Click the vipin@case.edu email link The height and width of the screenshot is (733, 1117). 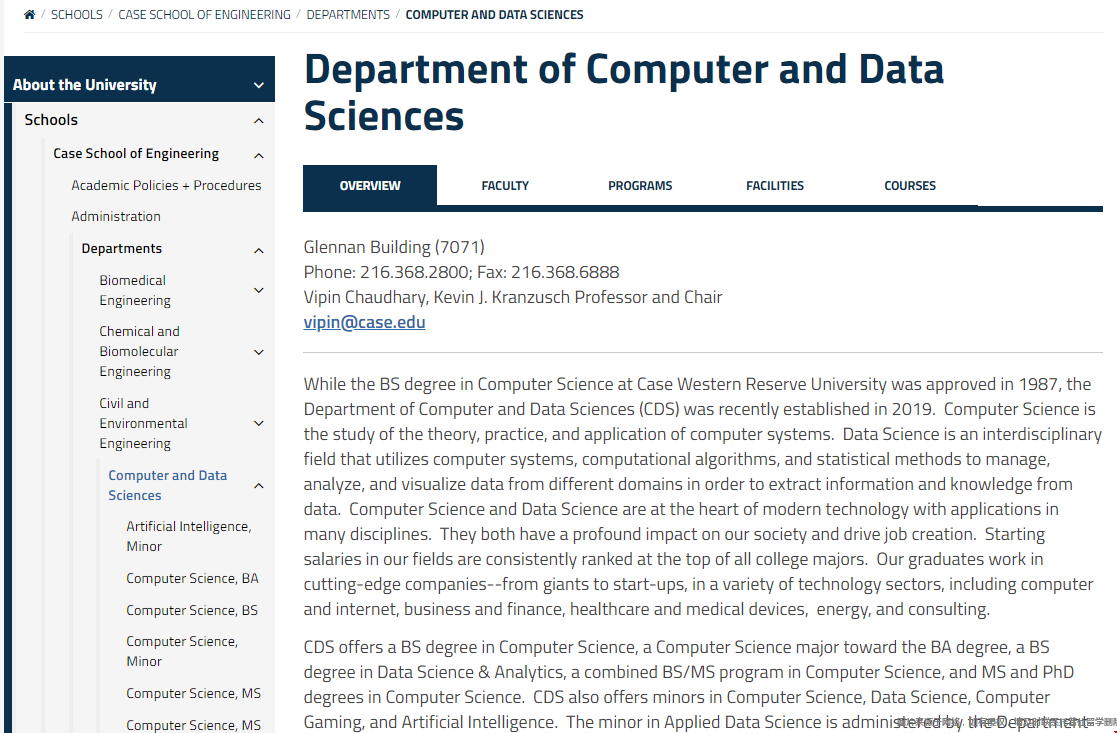pos(364,322)
